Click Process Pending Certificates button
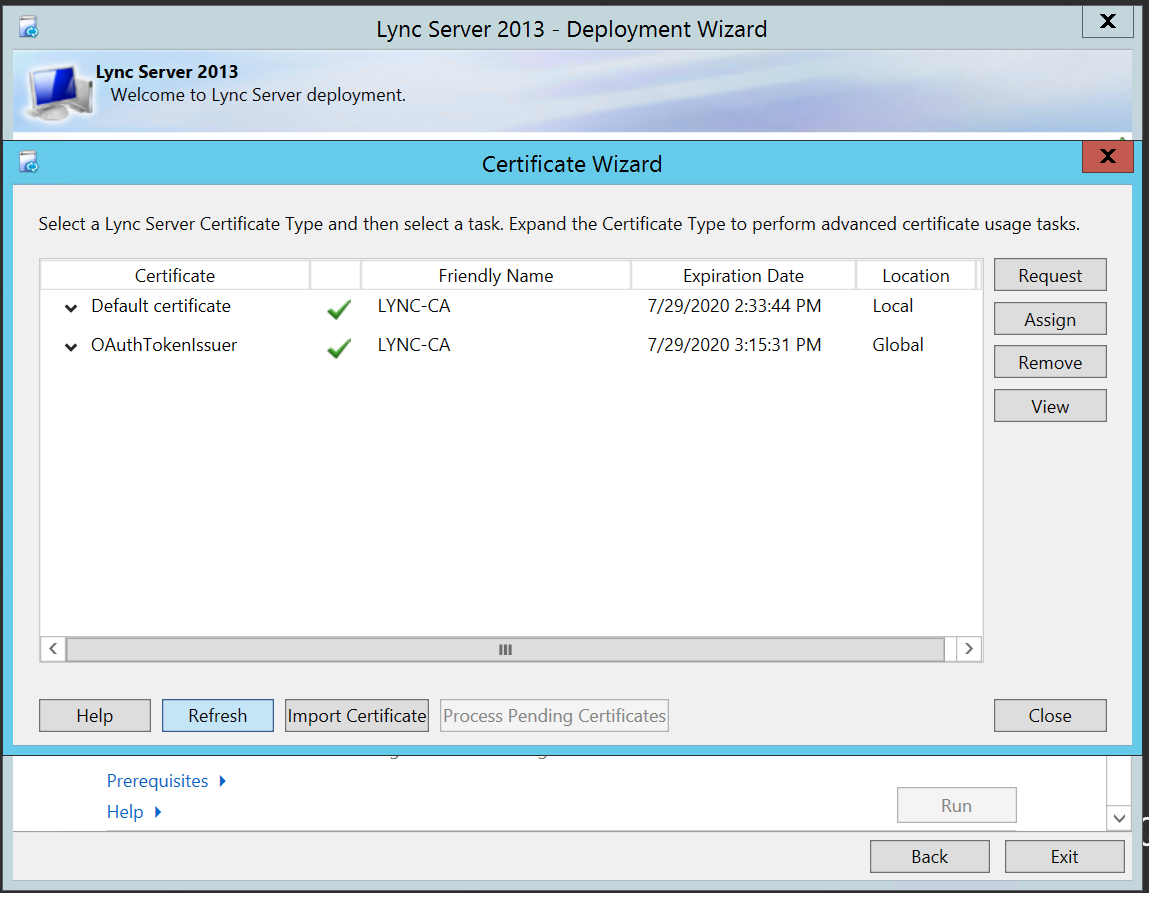The width and height of the screenshot is (1156, 901). [554, 715]
